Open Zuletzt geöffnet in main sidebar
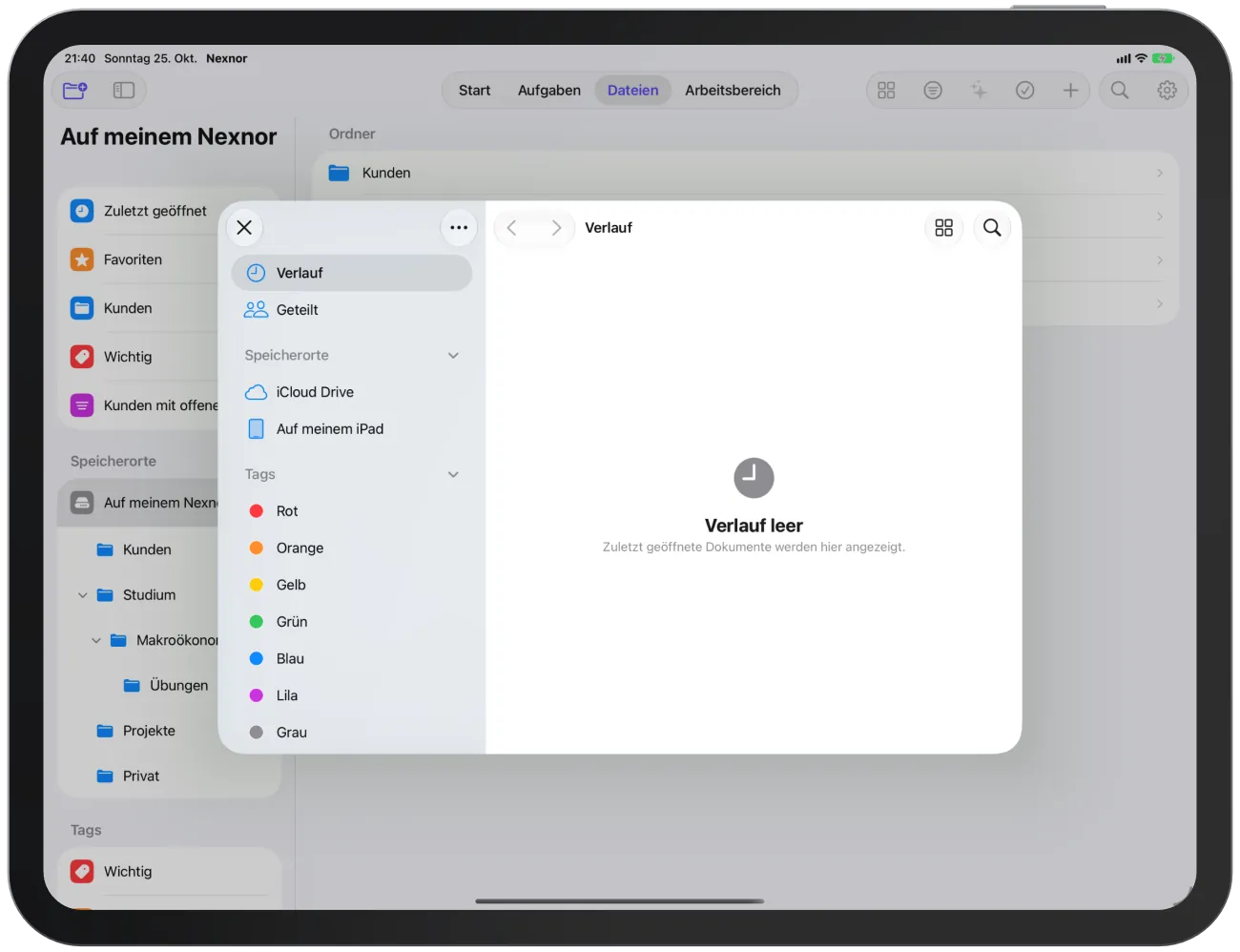The height and width of the screenshot is (952, 1240). [139, 211]
